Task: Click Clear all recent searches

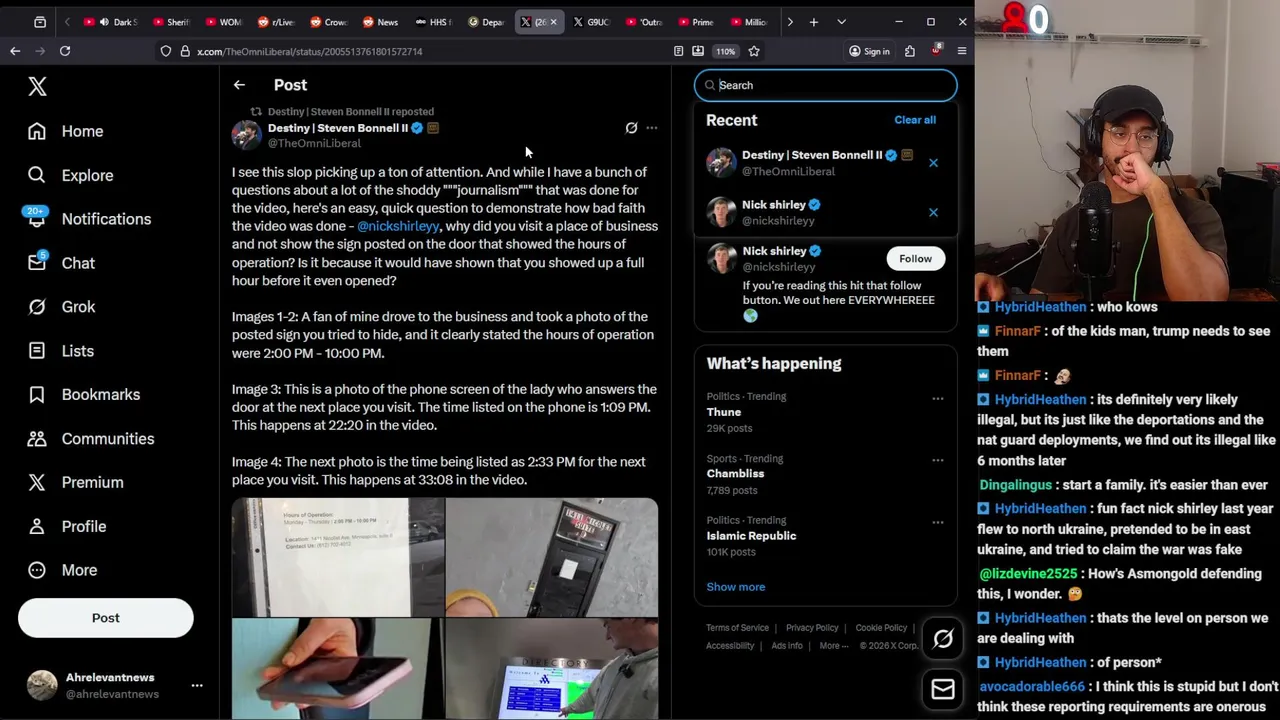Action: pos(915,120)
